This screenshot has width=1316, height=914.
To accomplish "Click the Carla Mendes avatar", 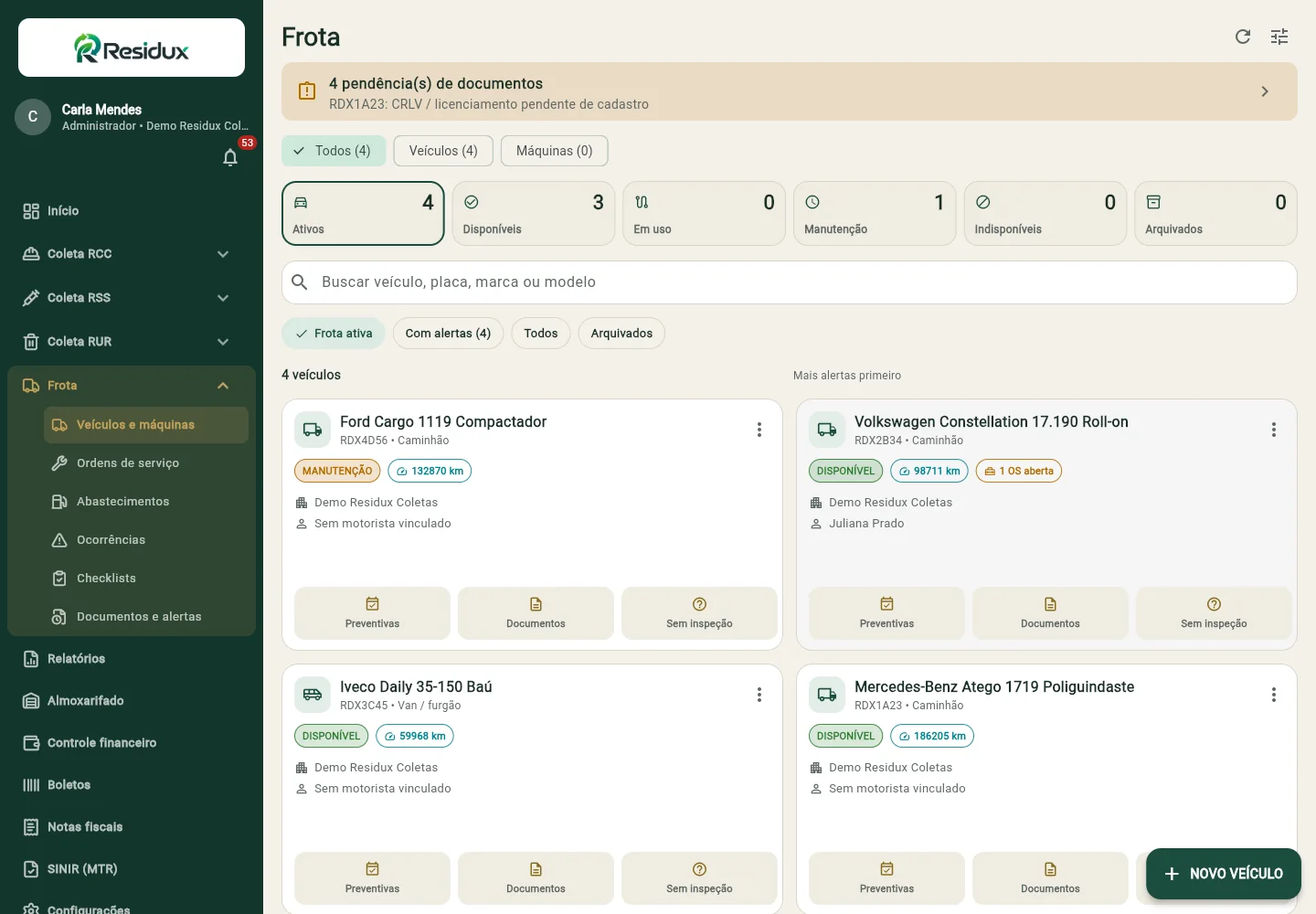I will click(x=33, y=117).
